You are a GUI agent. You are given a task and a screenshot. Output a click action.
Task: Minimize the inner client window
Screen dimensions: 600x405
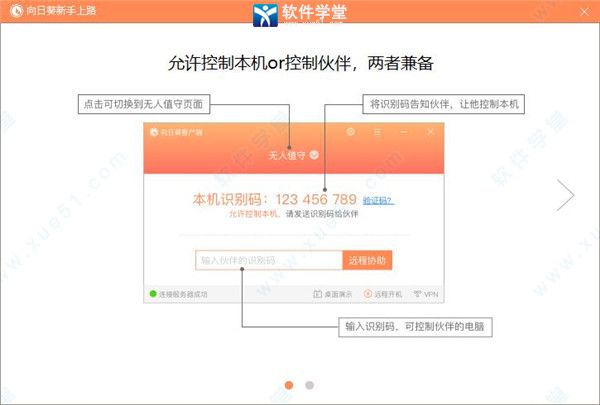404,132
